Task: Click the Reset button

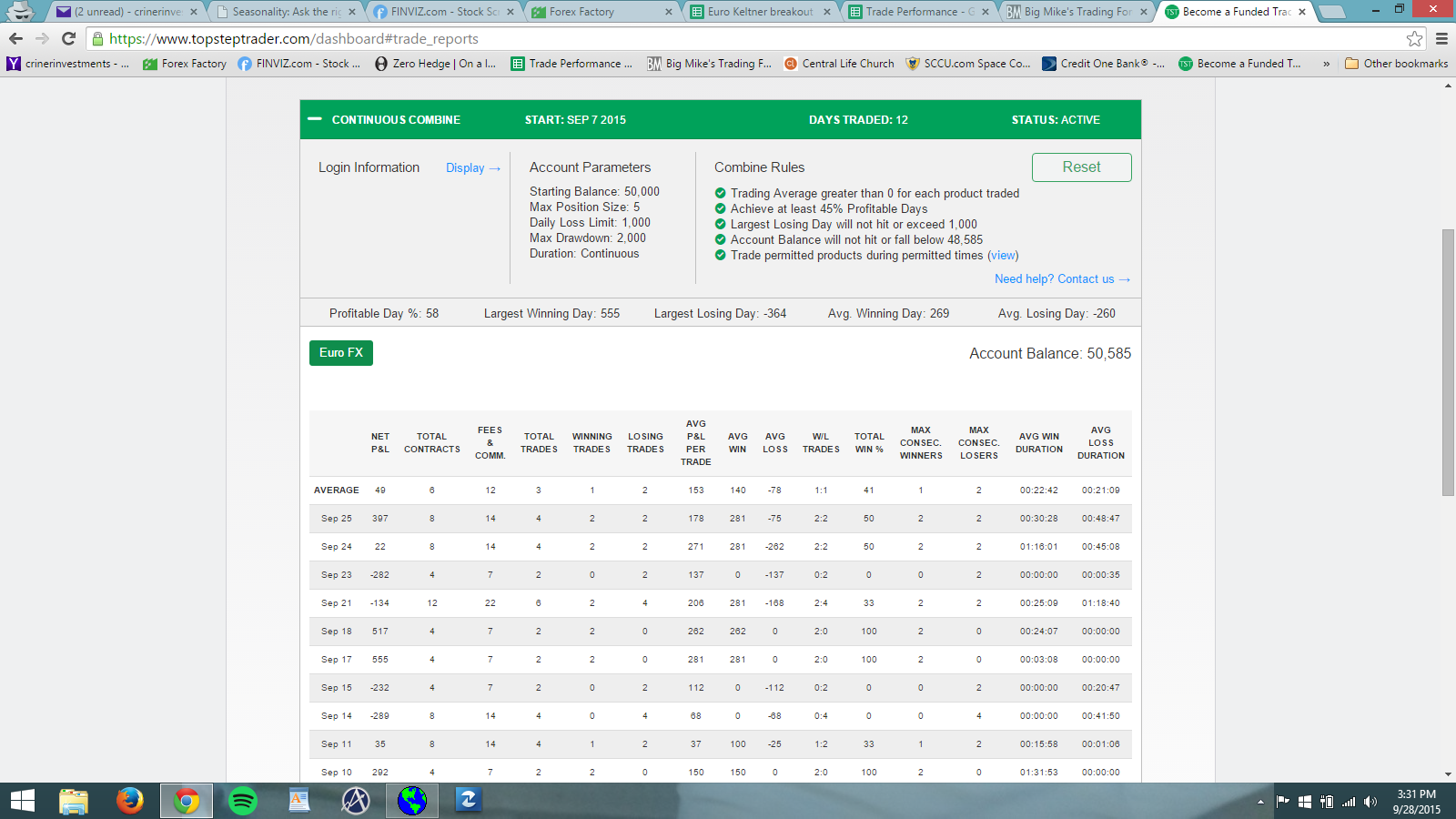Action: pyautogui.click(x=1081, y=167)
